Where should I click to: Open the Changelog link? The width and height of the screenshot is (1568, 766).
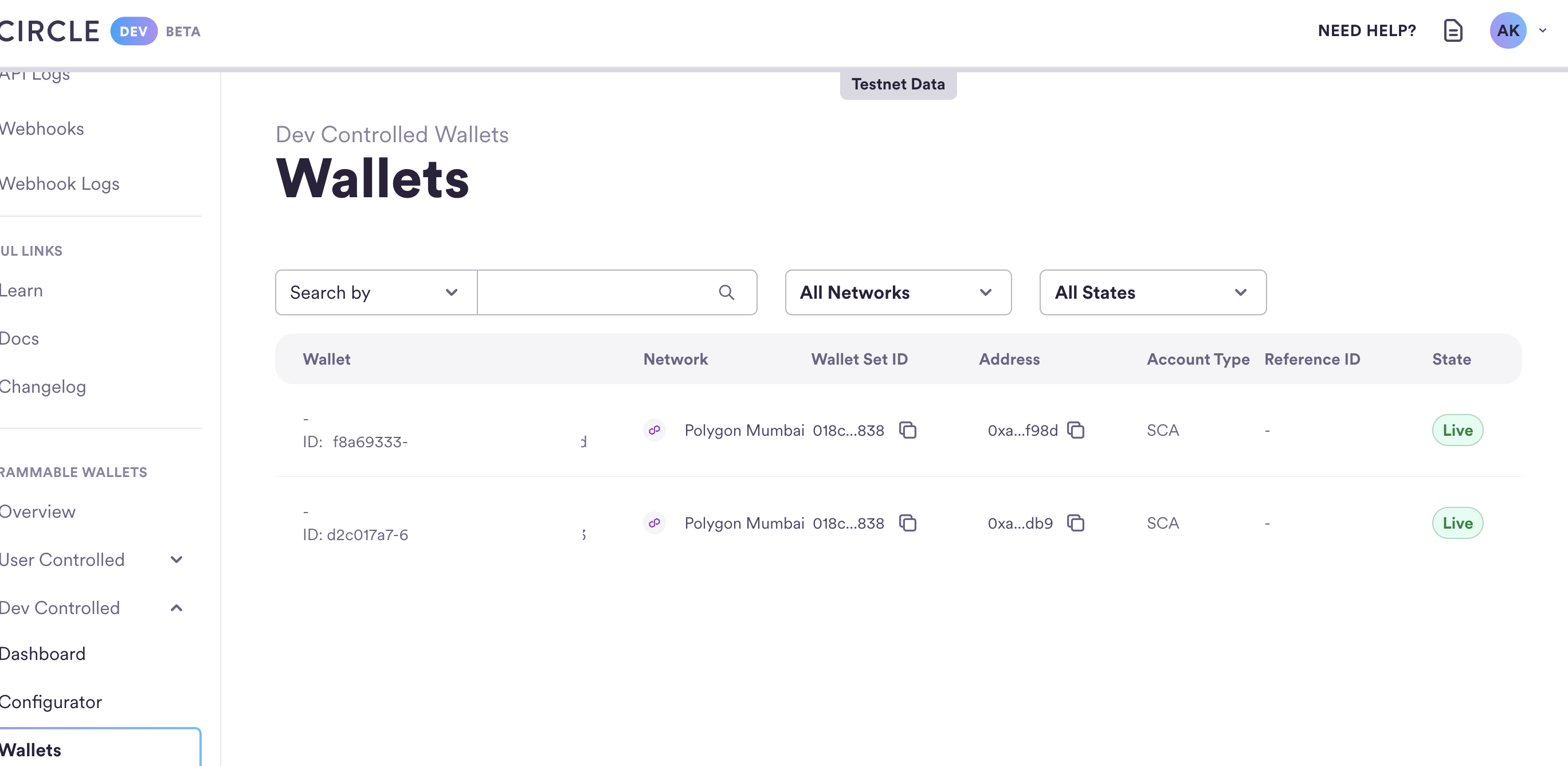click(x=42, y=386)
